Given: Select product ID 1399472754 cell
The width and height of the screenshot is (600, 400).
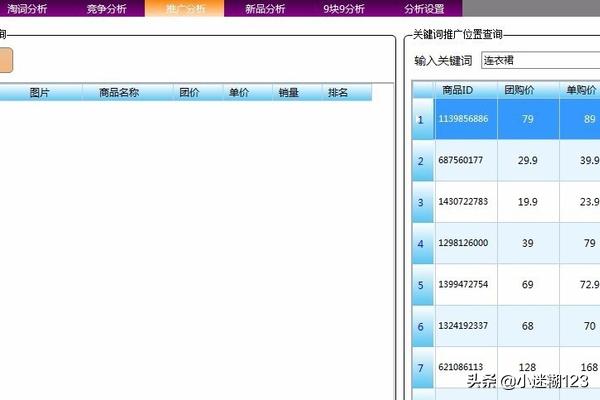Looking at the screenshot, I should click(464, 285).
